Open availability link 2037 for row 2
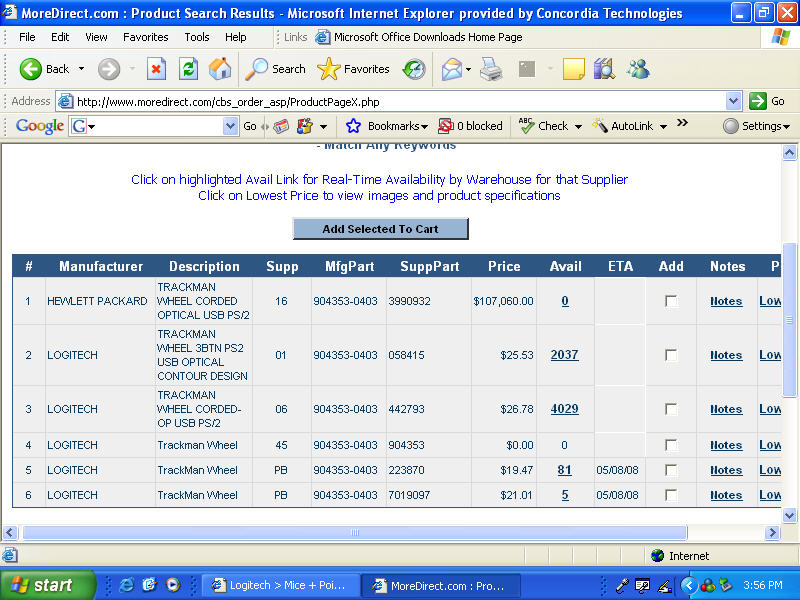This screenshot has height=600, width=800. pos(564,355)
